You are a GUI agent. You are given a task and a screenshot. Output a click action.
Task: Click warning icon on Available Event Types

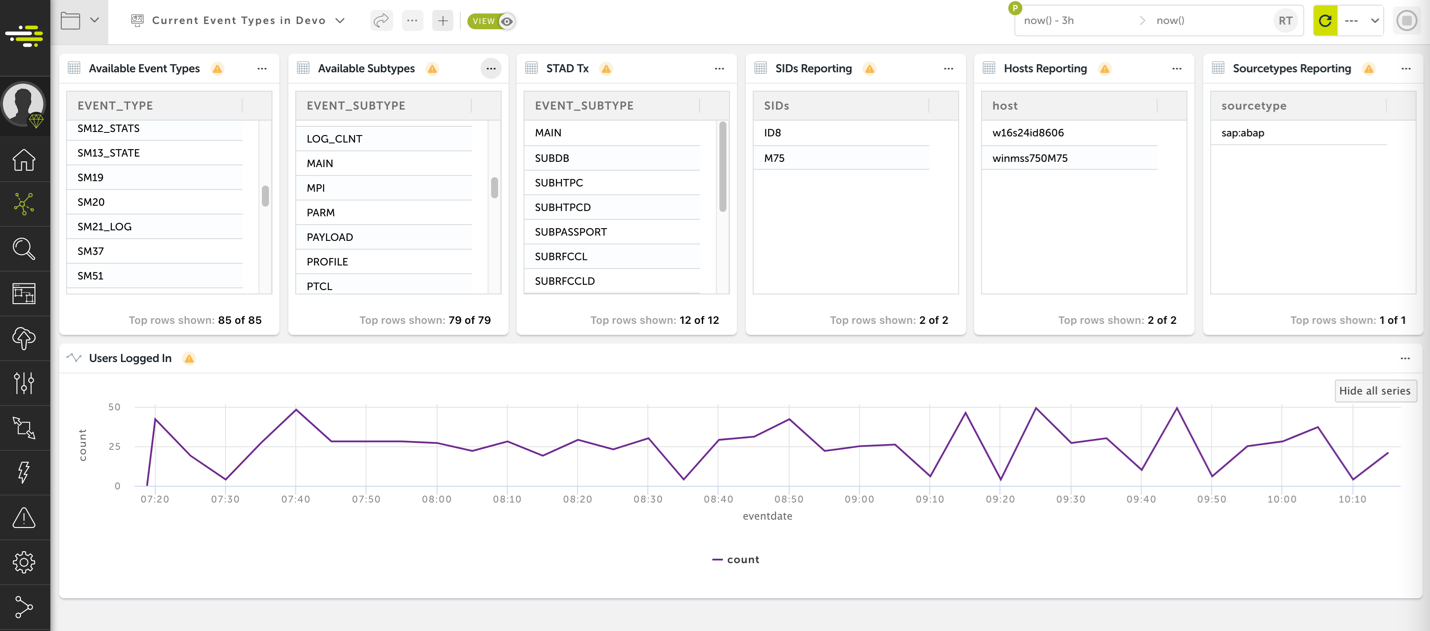coord(217,69)
